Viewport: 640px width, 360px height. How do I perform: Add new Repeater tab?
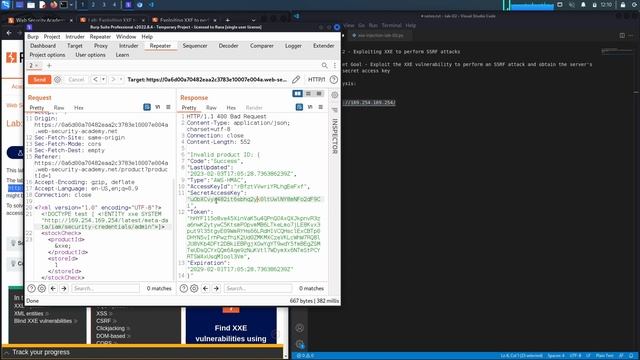[49, 65]
